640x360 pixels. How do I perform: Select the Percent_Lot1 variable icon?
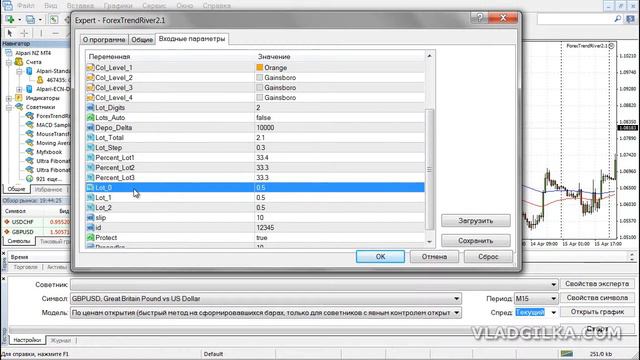[x=91, y=158]
